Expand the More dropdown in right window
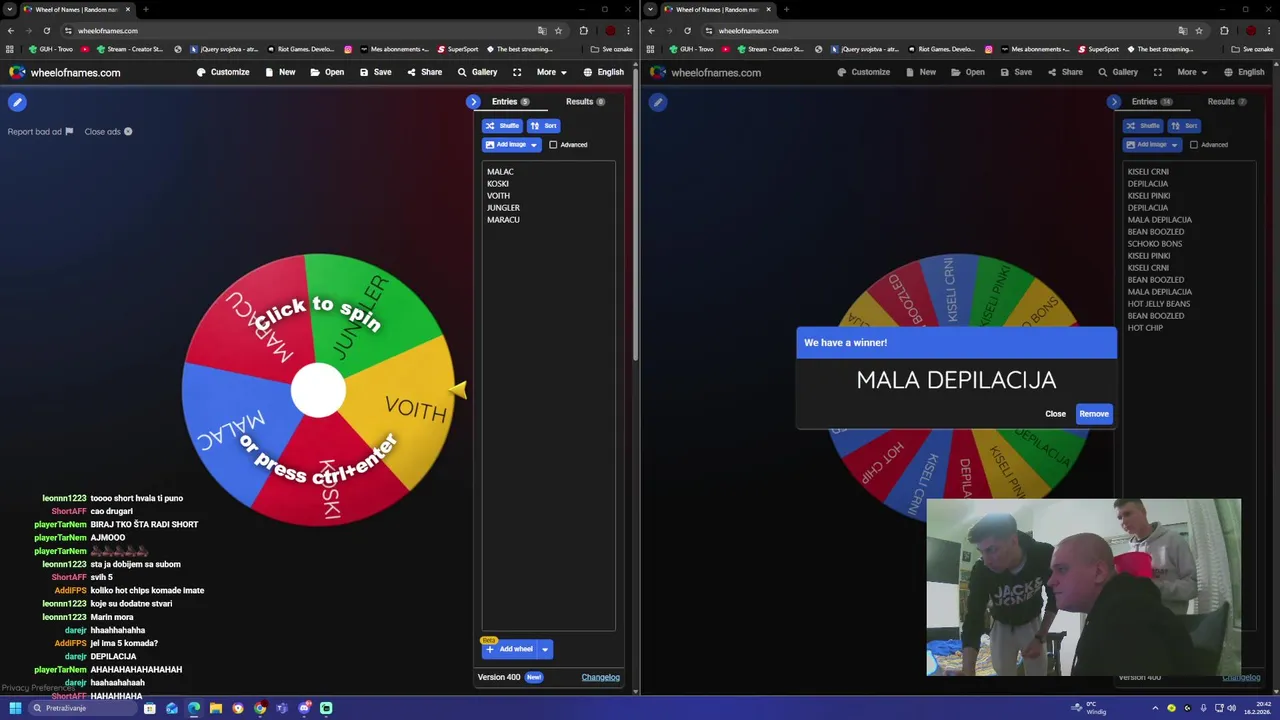This screenshot has height=720, width=1280. 1192,72
